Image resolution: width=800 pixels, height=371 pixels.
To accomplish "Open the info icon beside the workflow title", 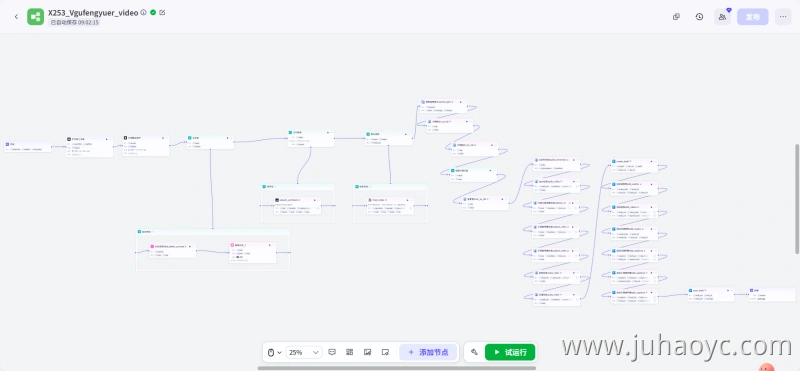I will pos(144,12).
